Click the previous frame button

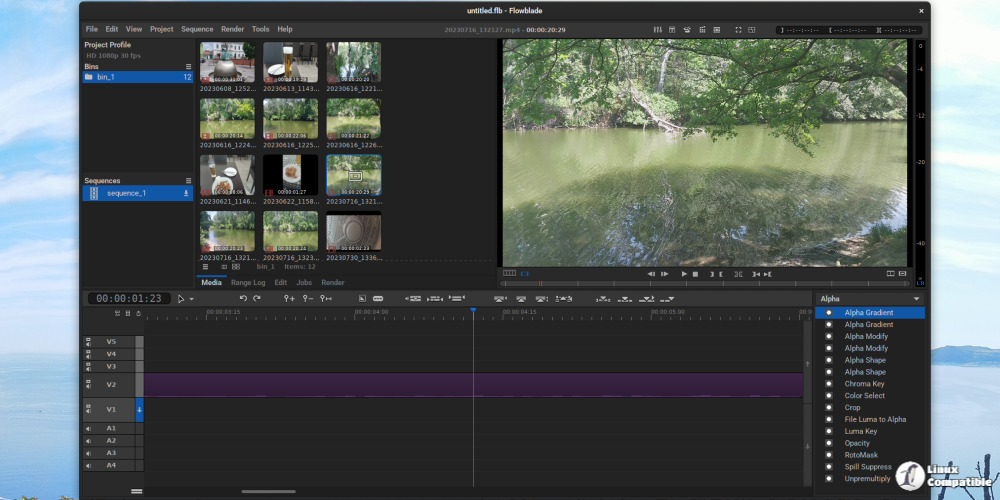(x=651, y=273)
